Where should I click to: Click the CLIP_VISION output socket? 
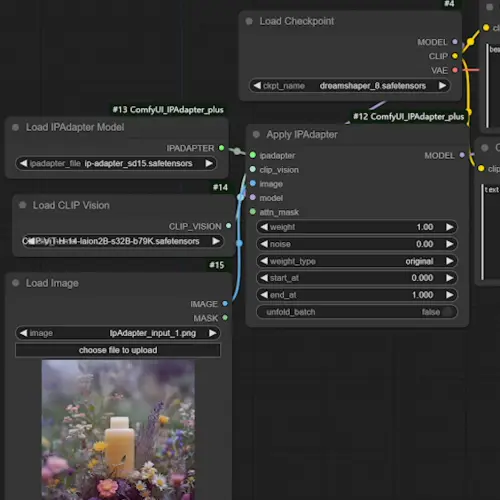[228, 226]
